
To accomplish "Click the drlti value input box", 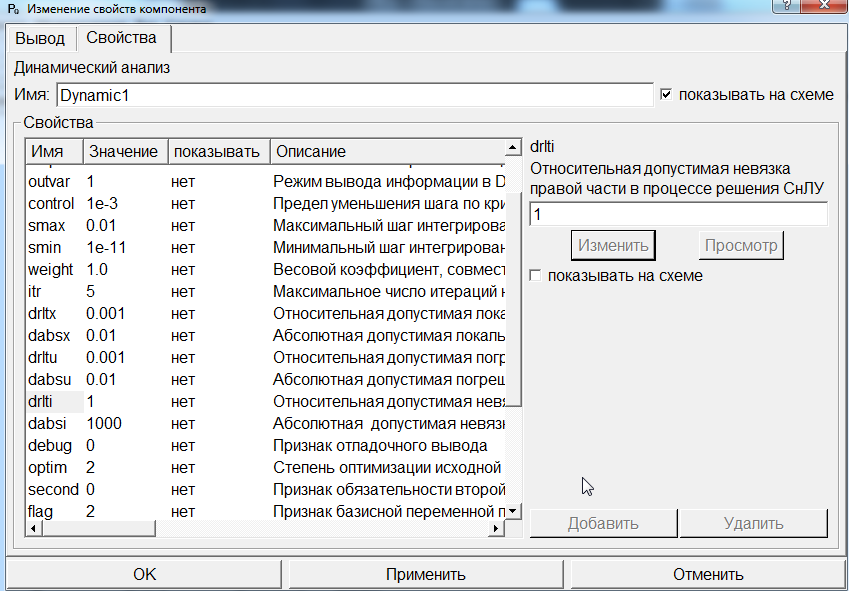I will (678, 215).
